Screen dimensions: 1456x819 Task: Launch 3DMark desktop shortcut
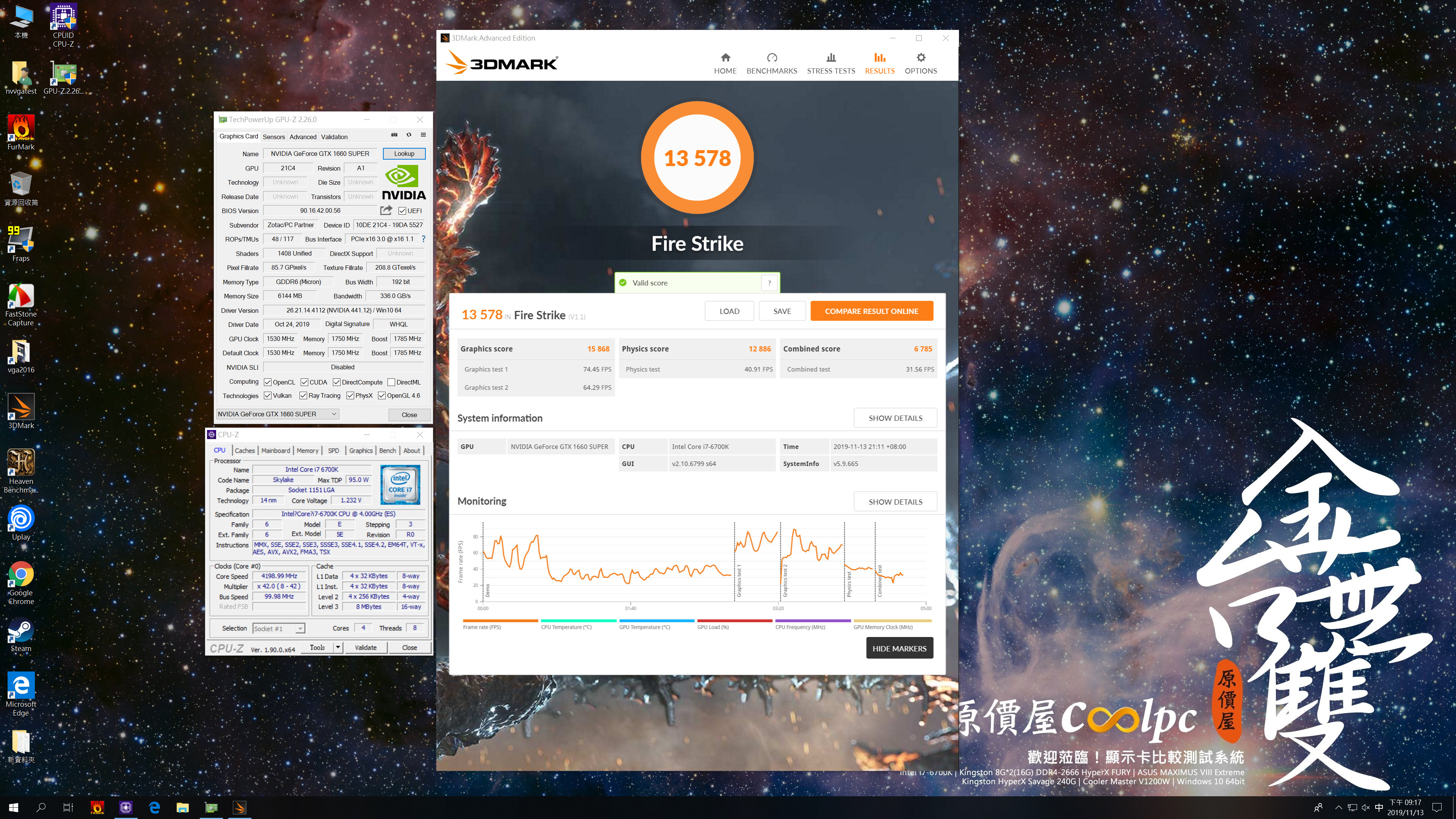(21, 411)
